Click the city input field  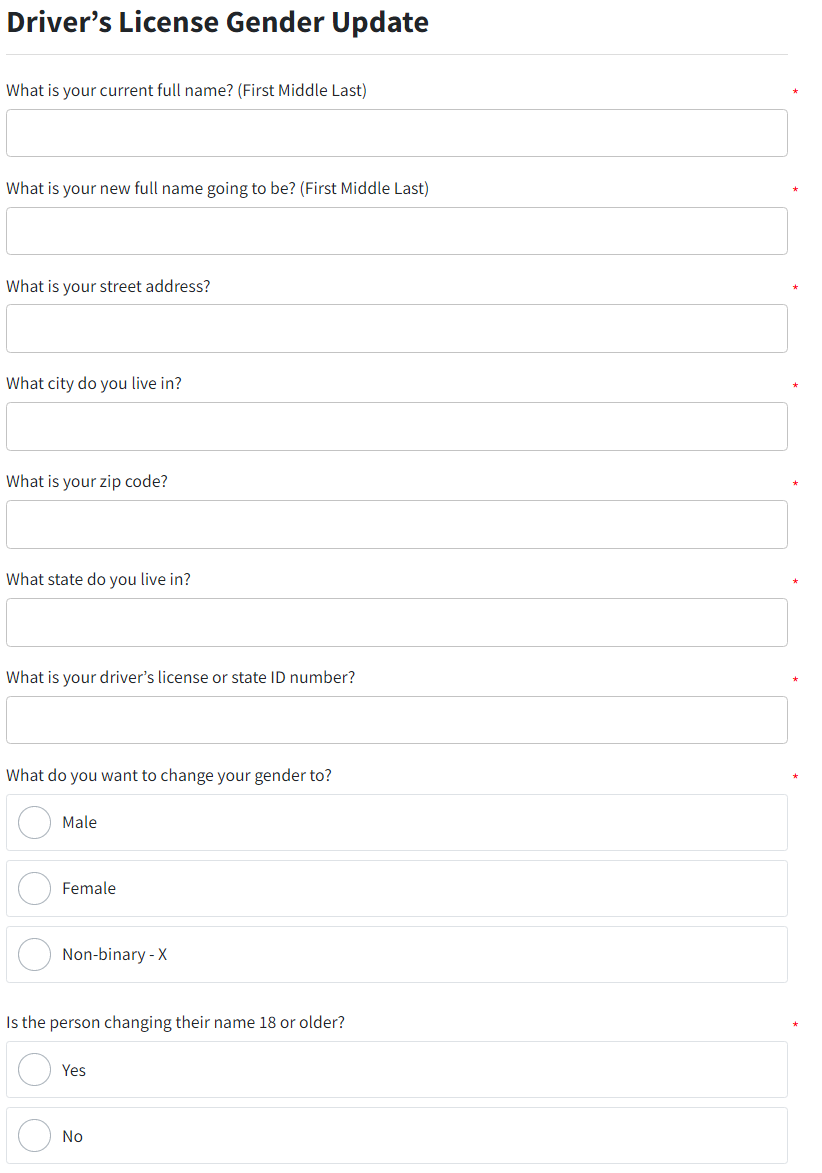pos(396,426)
